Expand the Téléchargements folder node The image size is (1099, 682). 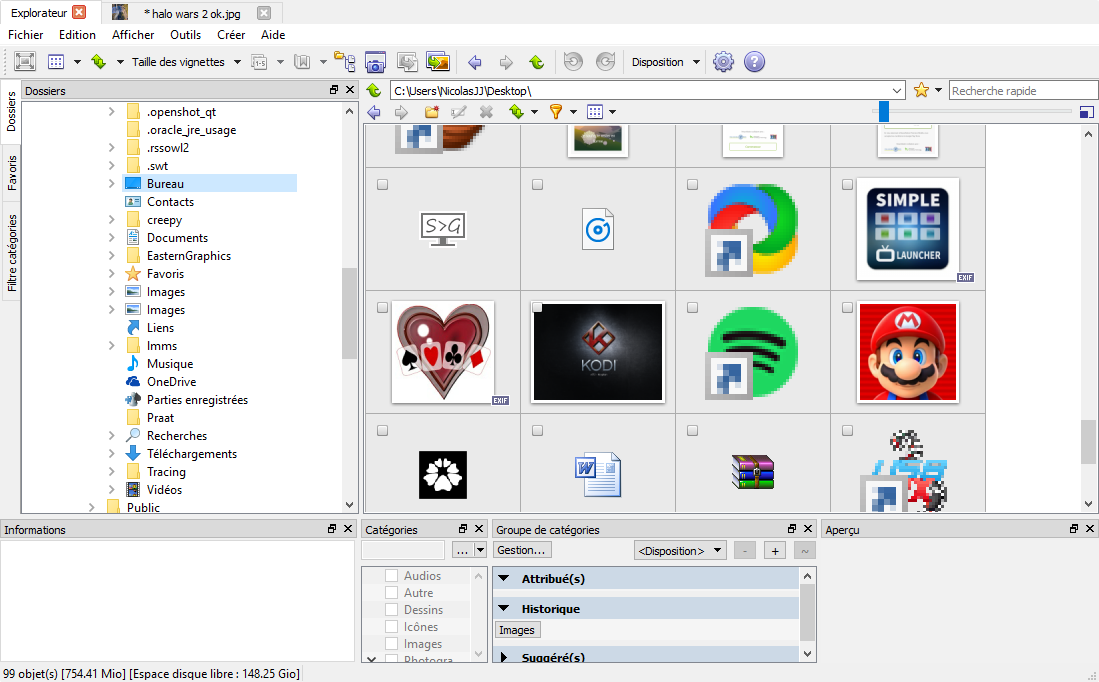point(111,453)
